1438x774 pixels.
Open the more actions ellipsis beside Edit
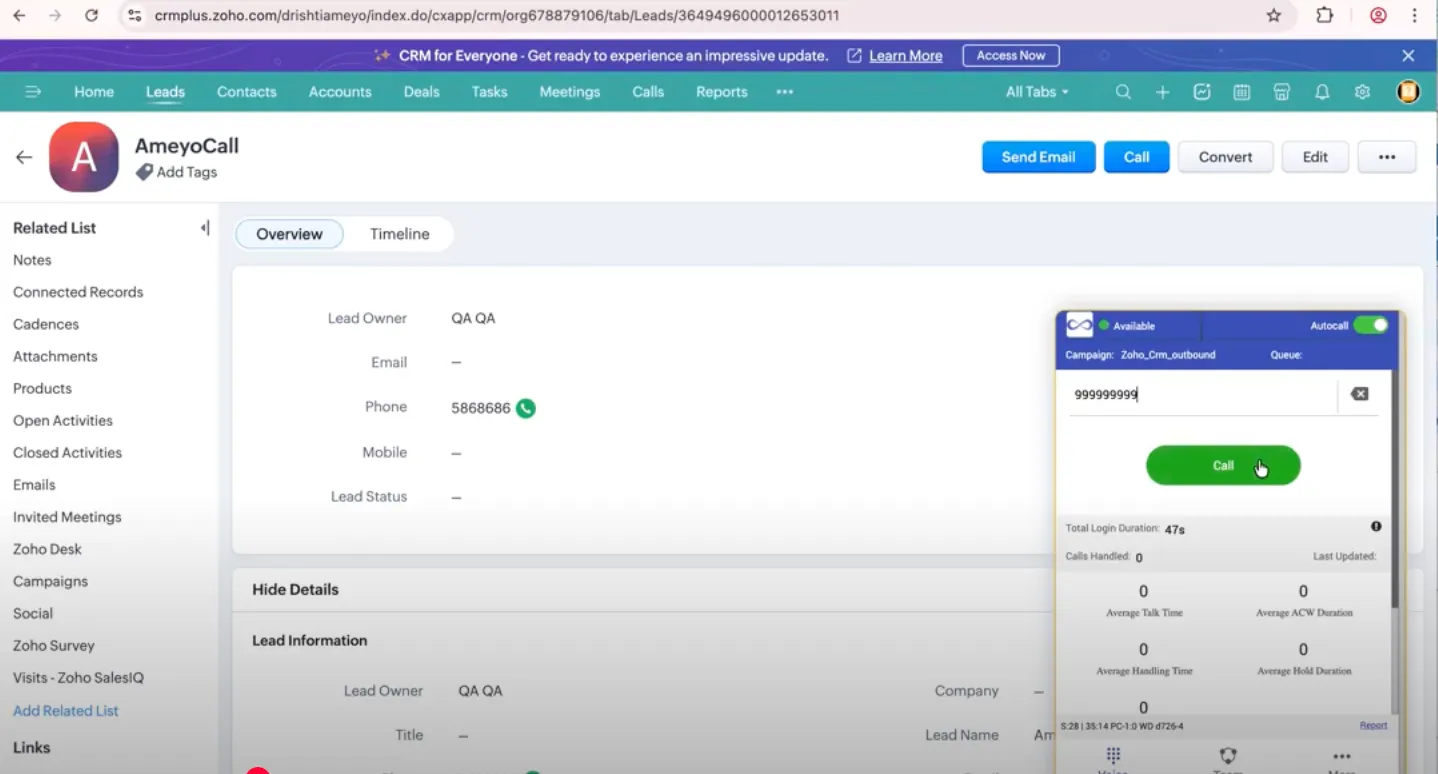point(1386,157)
